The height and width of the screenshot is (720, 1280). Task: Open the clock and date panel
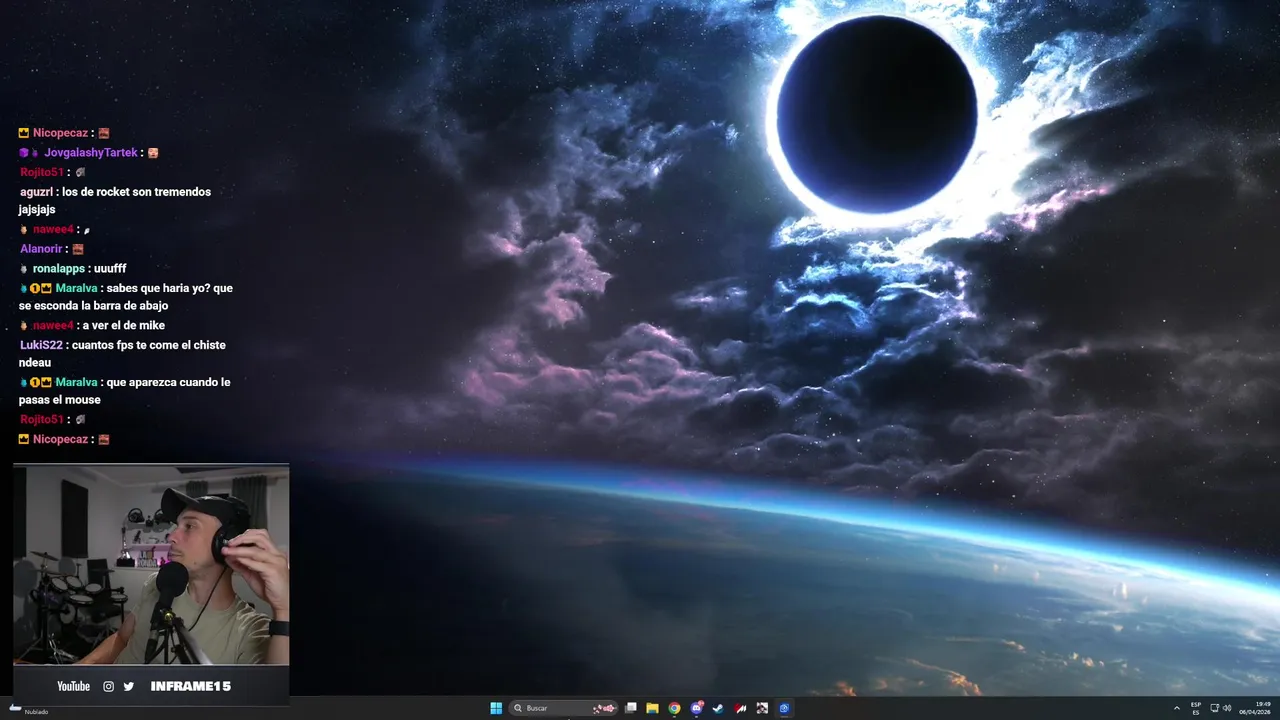click(x=1255, y=708)
